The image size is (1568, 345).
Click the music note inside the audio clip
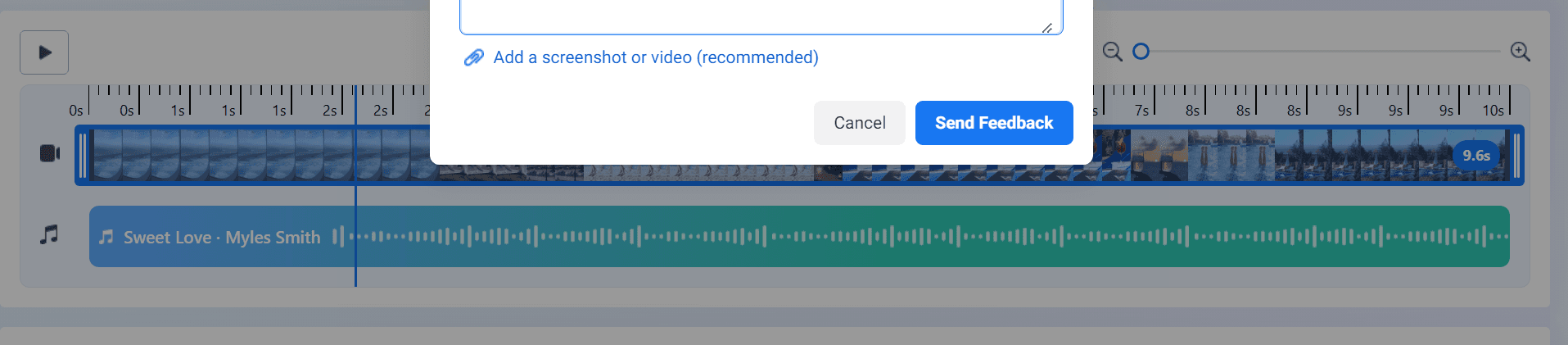tap(106, 237)
